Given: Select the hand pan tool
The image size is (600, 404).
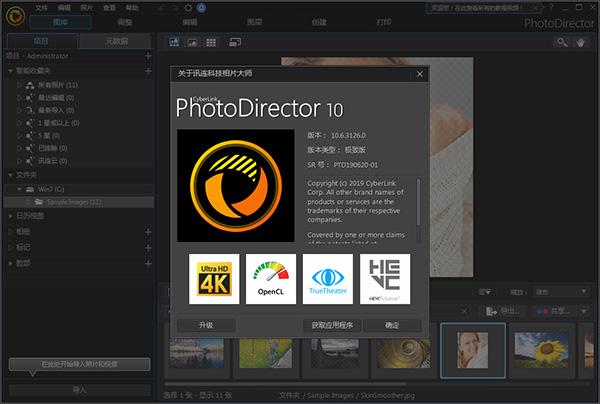Looking at the screenshot, I should 582,43.
